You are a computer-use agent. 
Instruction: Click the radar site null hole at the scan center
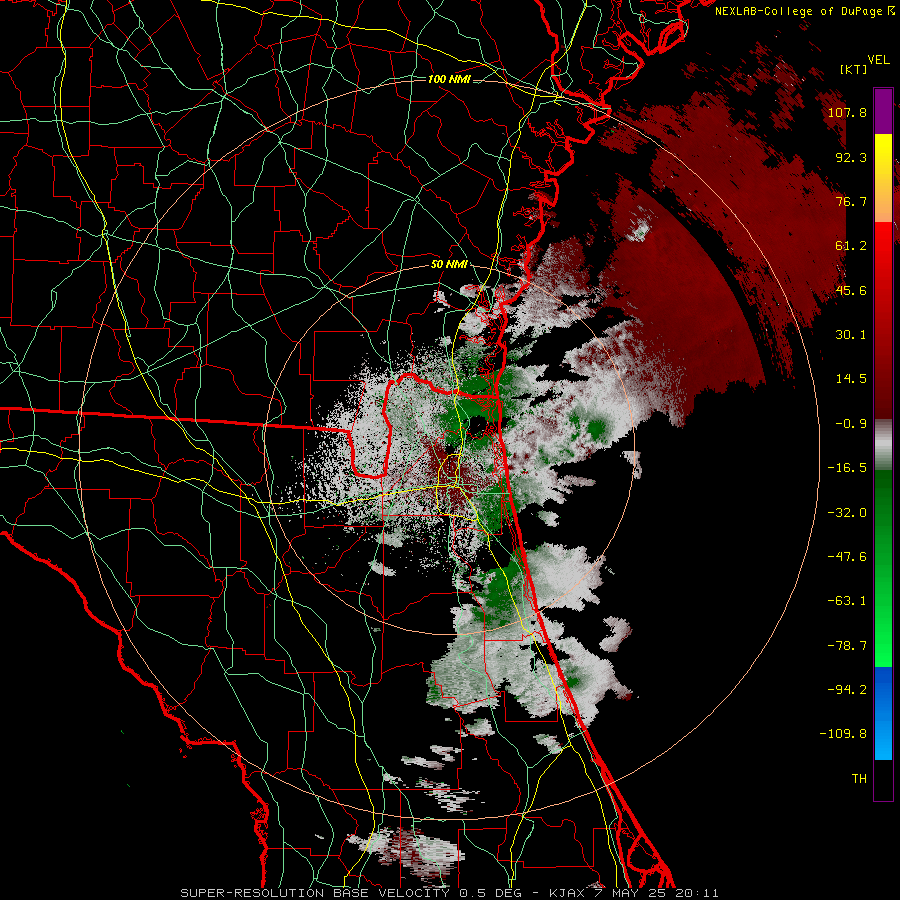click(x=478, y=425)
